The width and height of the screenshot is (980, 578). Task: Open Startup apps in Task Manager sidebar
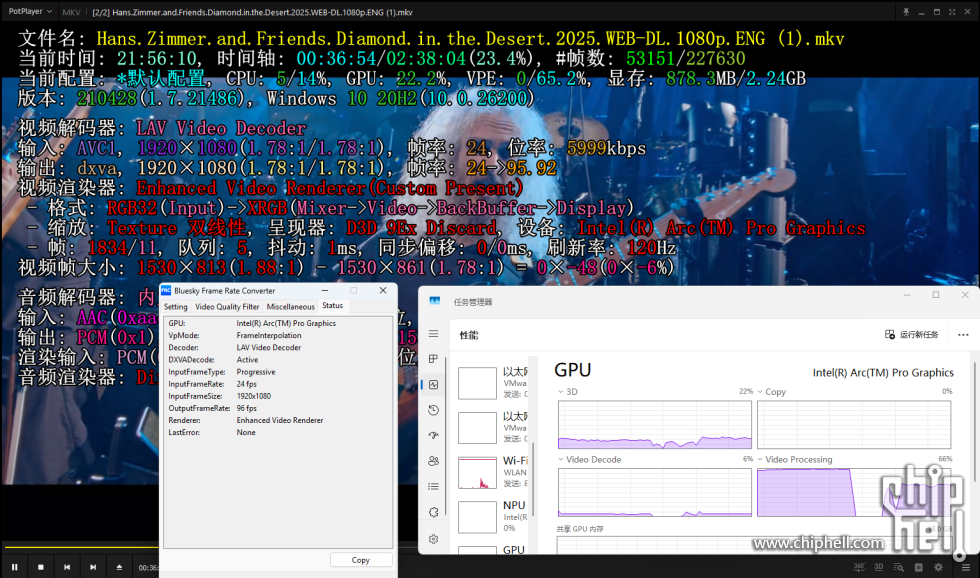tap(433, 436)
